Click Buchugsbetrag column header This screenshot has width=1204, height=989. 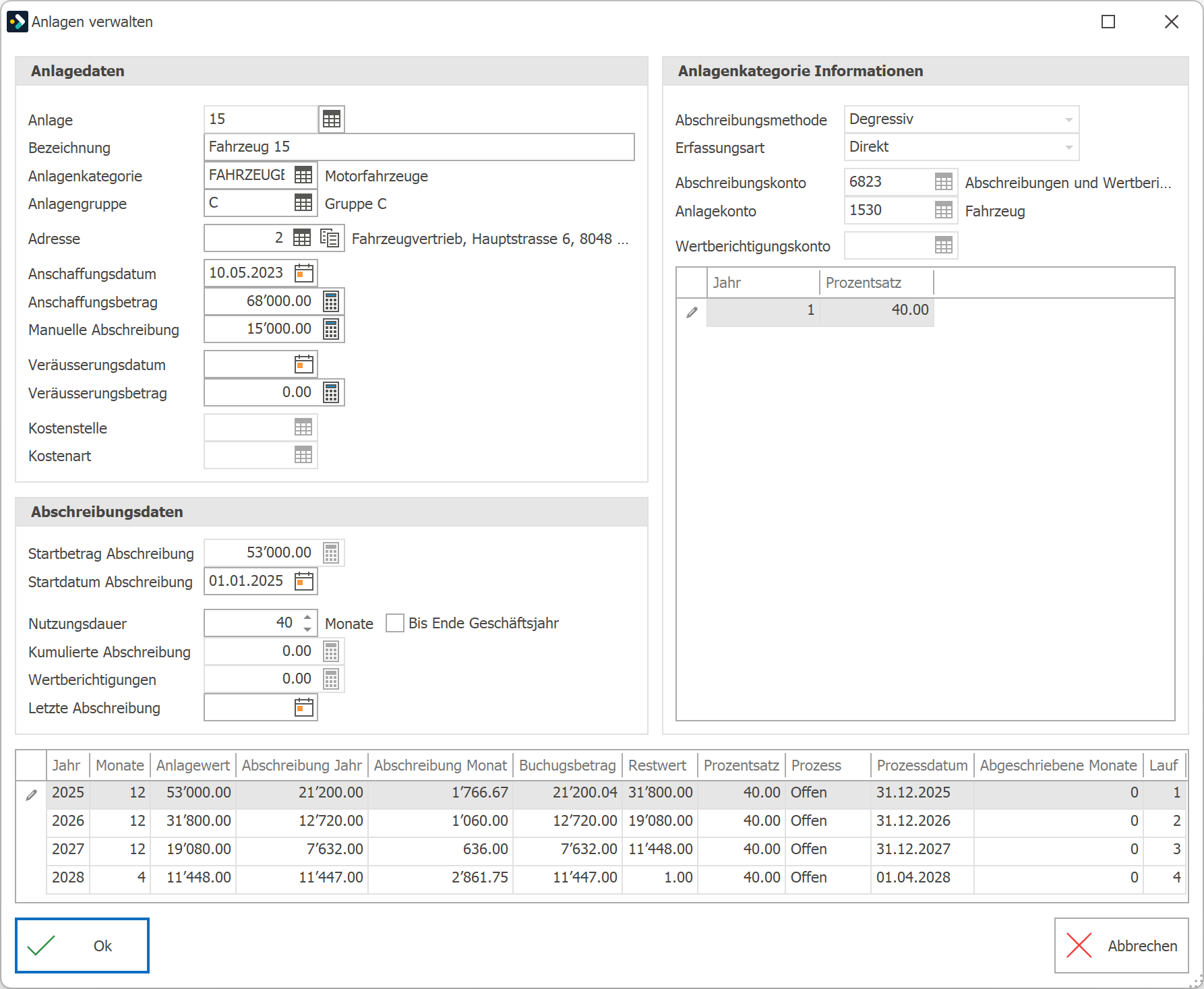(x=567, y=765)
